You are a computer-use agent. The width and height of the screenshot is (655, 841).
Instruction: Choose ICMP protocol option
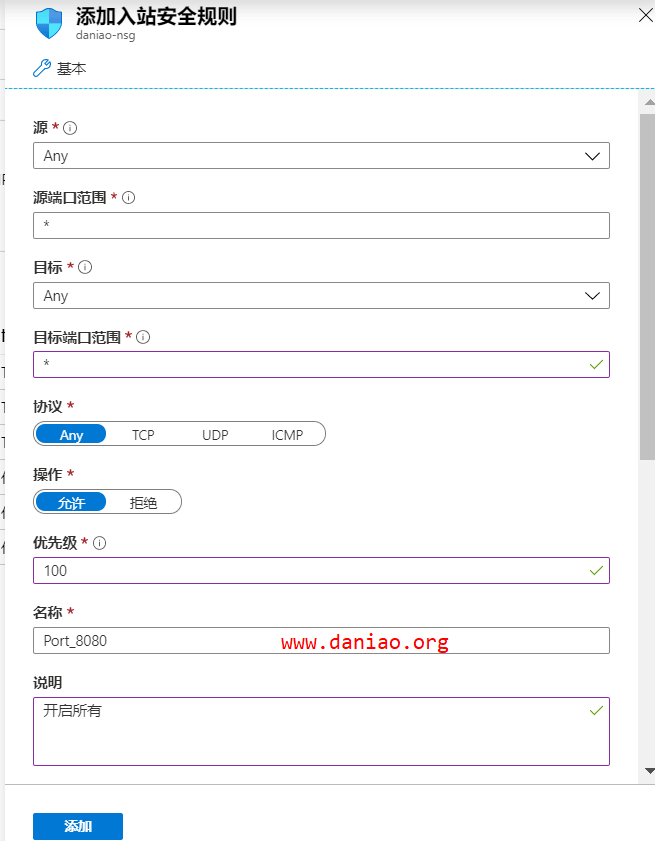click(x=287, y=435)
